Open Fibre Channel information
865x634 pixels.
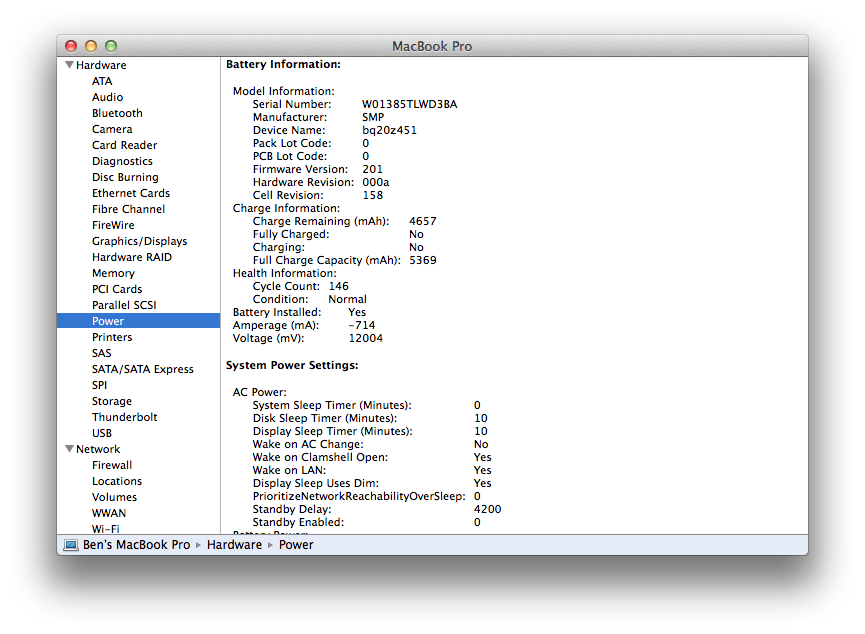click(x=129, y=209)
